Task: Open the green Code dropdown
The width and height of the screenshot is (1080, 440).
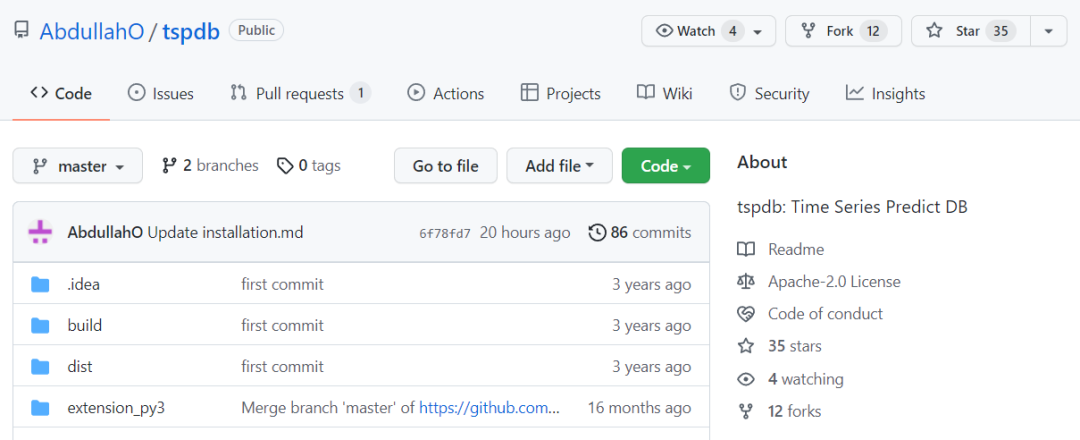Action: coord(665,166)
